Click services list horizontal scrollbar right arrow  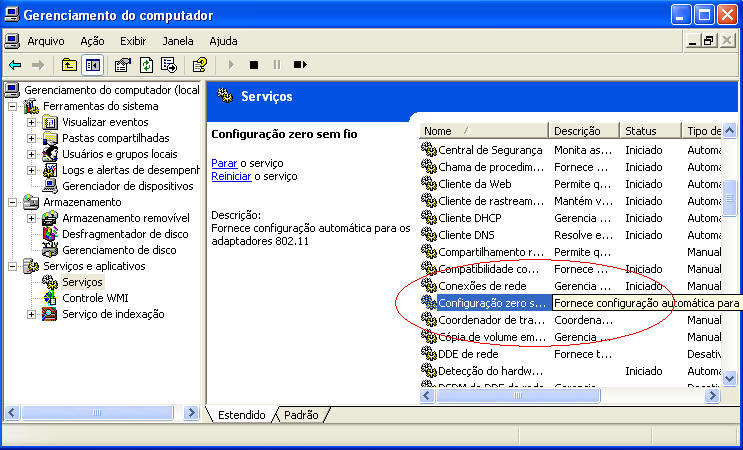(712, 396)
